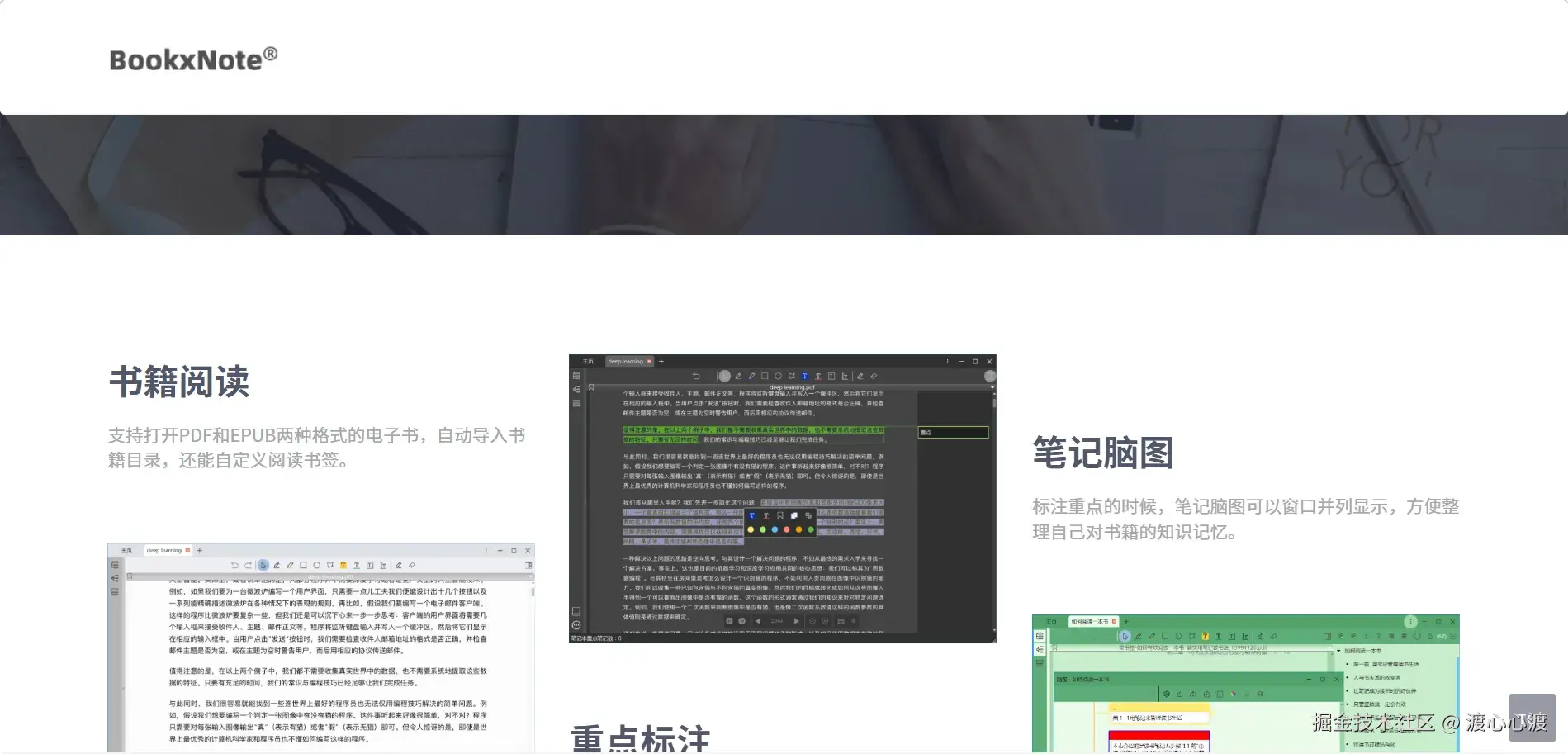Click the bookmark icon in the annotation popup
The width and height of the screenshot is (1568, 754).
click(779, 515)
